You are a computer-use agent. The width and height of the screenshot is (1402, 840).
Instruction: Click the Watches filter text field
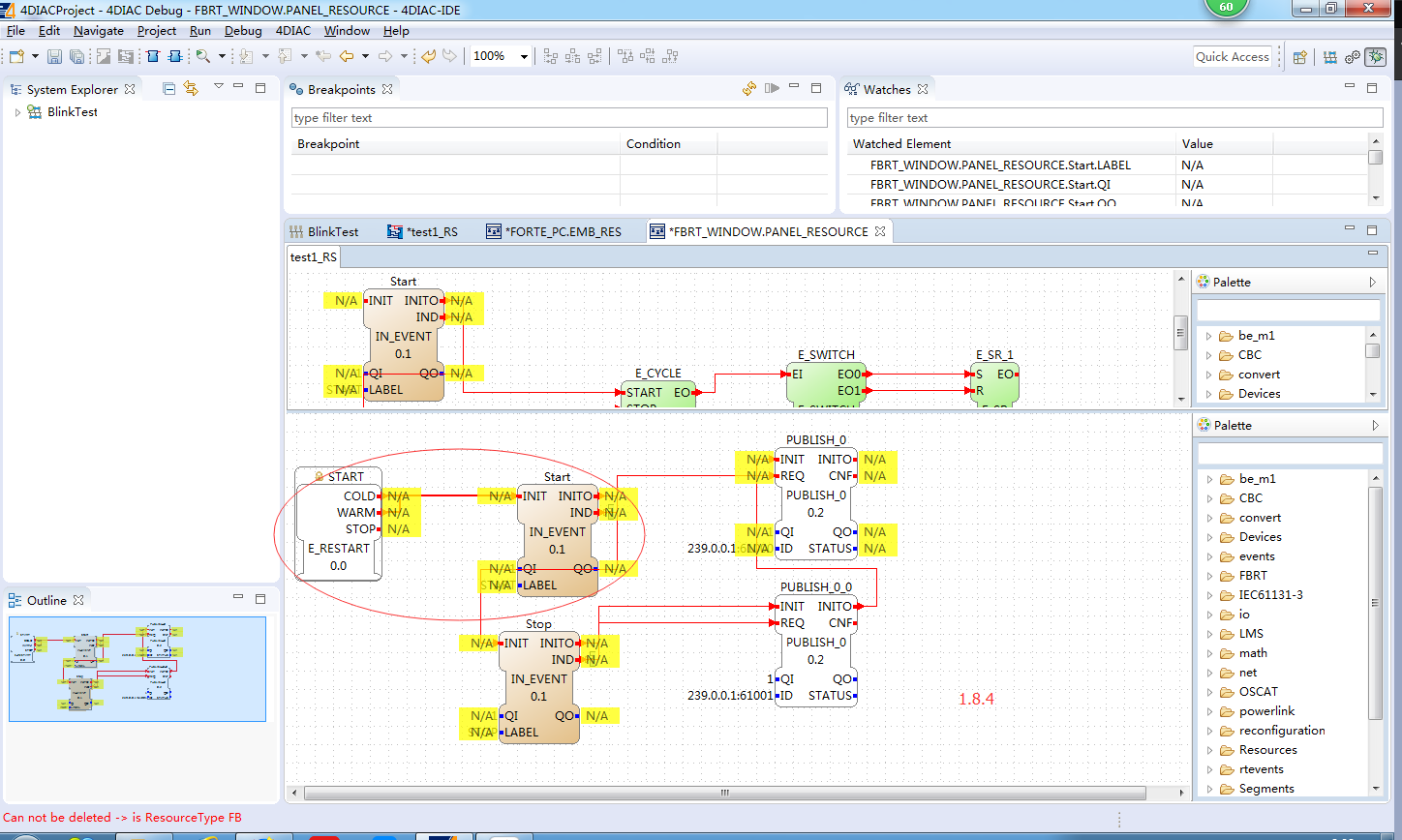pos(1114,118)
